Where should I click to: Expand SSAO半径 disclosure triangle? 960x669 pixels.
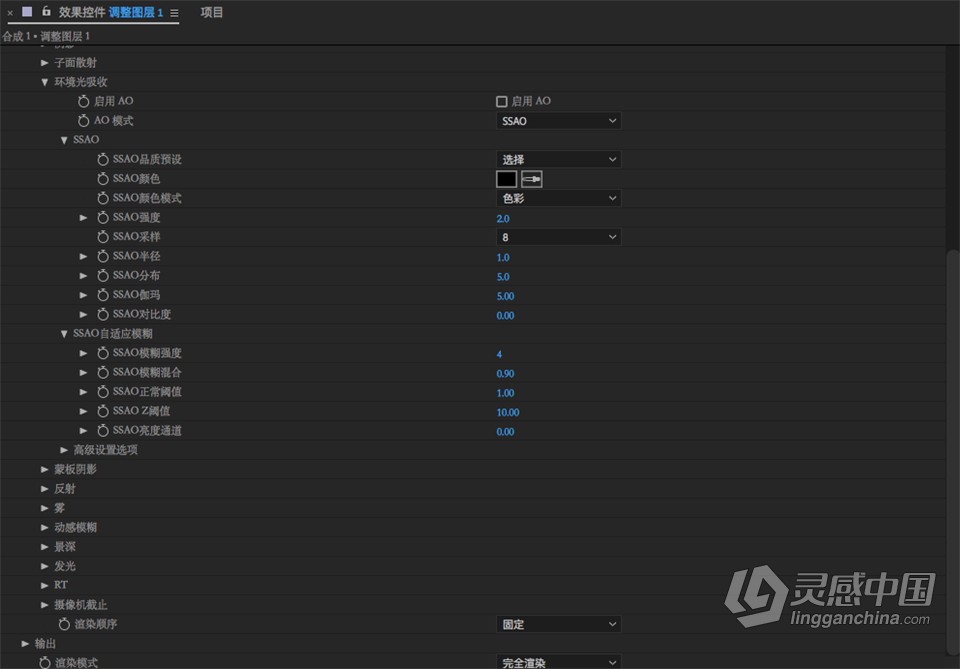(x=83, y=256)
